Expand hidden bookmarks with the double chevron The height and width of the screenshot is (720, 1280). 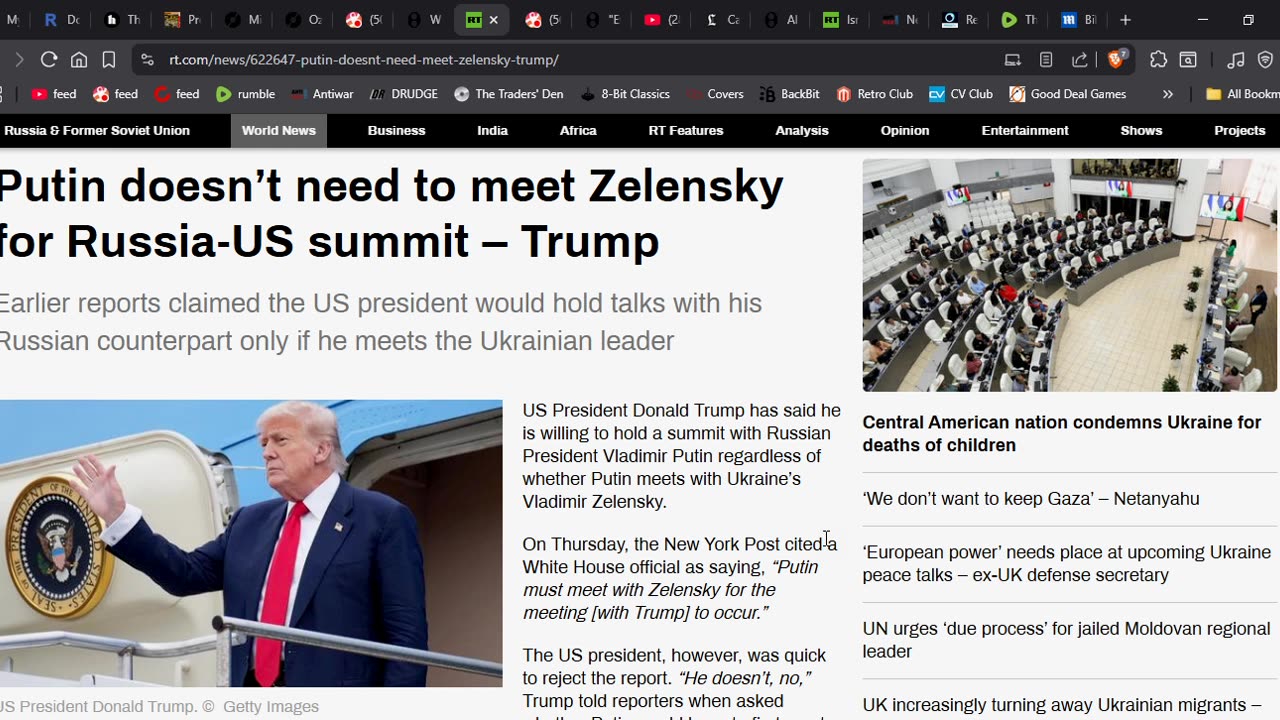point(1167,94)
